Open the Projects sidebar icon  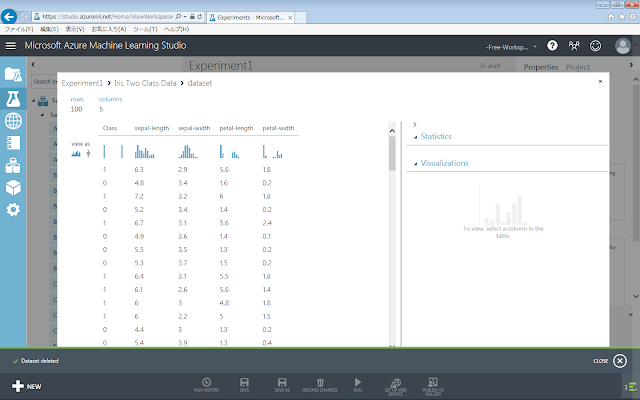click(13, 74)
